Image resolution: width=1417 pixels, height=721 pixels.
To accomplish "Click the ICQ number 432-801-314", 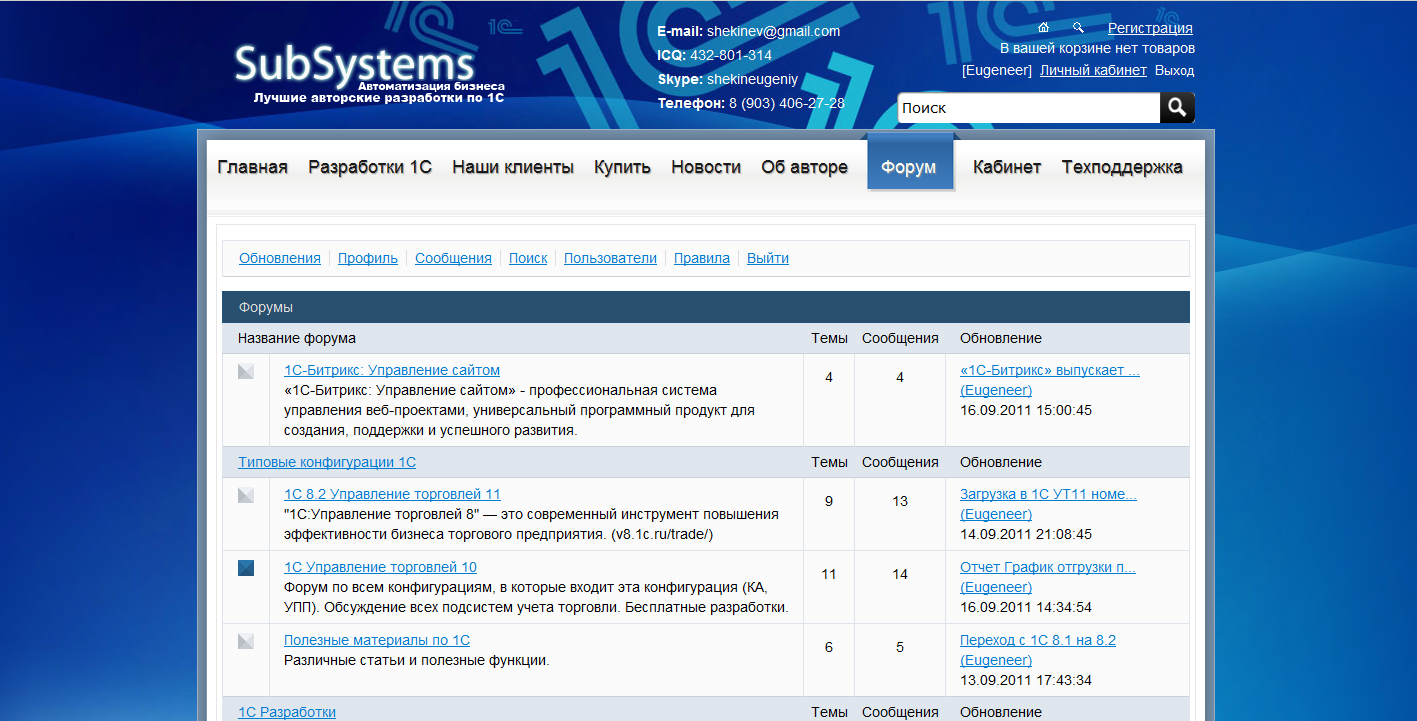I will click(x=731, y=55).
